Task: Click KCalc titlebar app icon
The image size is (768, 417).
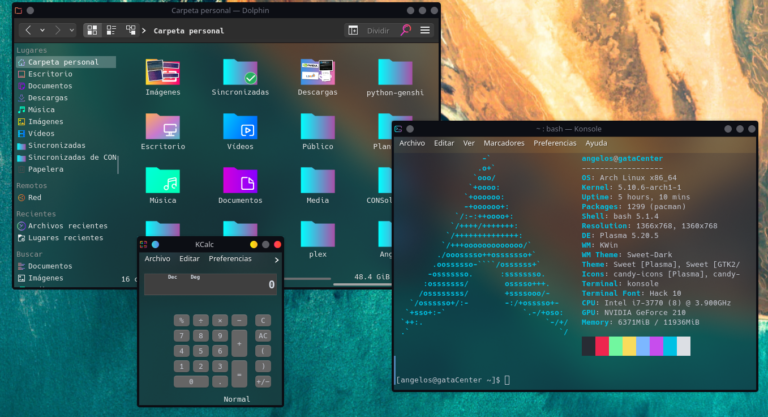Action: [144, 245]
